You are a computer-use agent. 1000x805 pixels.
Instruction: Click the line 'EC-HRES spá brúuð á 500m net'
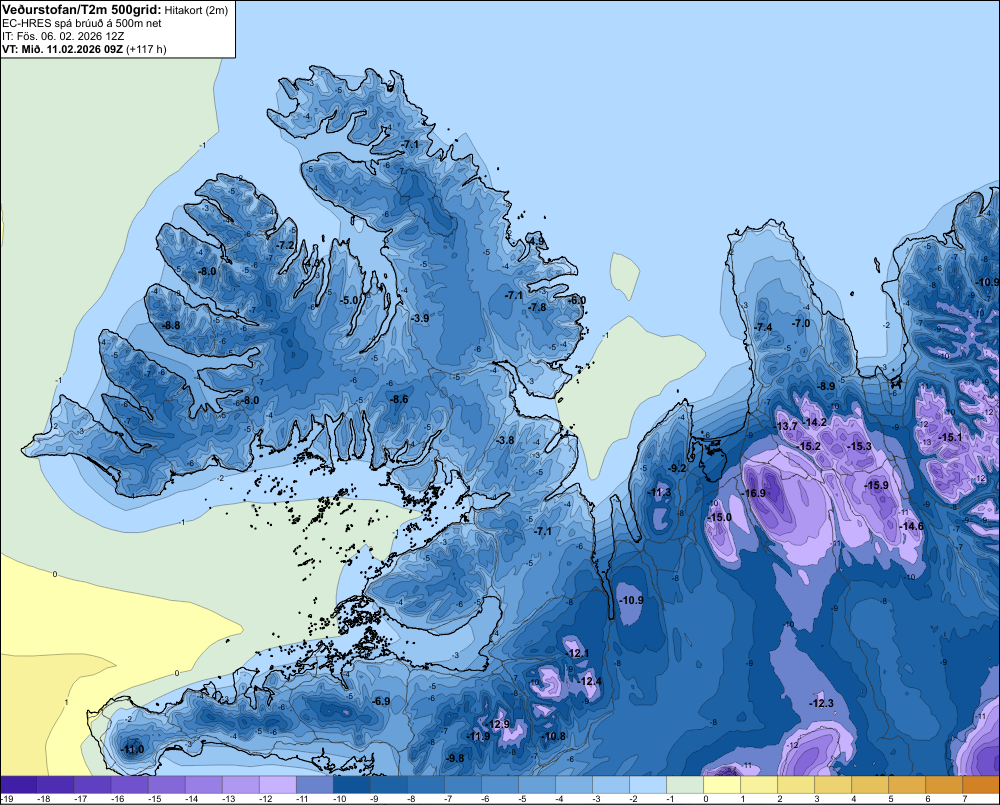(x=82, y=24)
